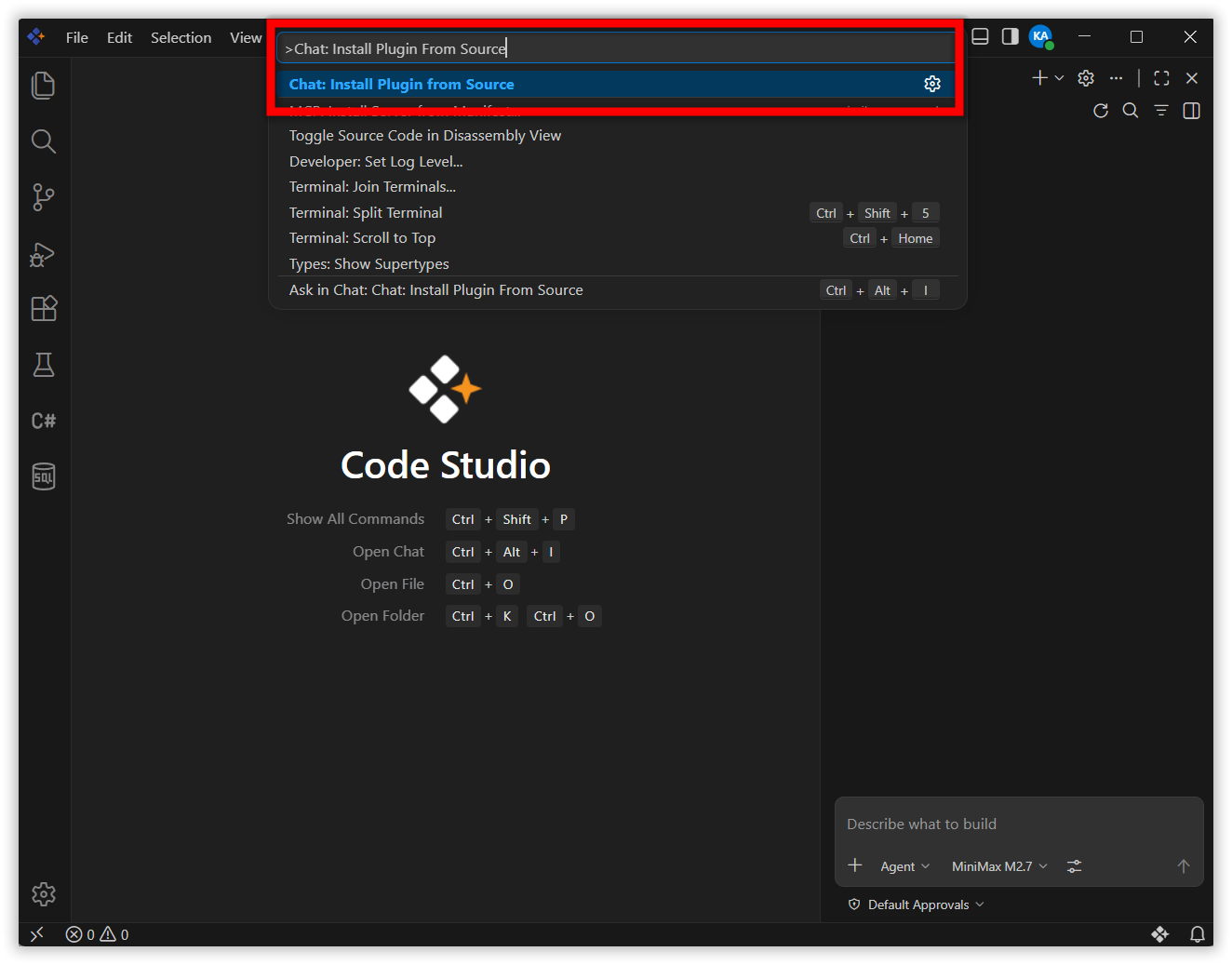Image resolution: width=1232 pixels, height=965 pixels.
Task: Open the Explorer view in activity bar
Action: pyautogui.click(x=44, y=86)
